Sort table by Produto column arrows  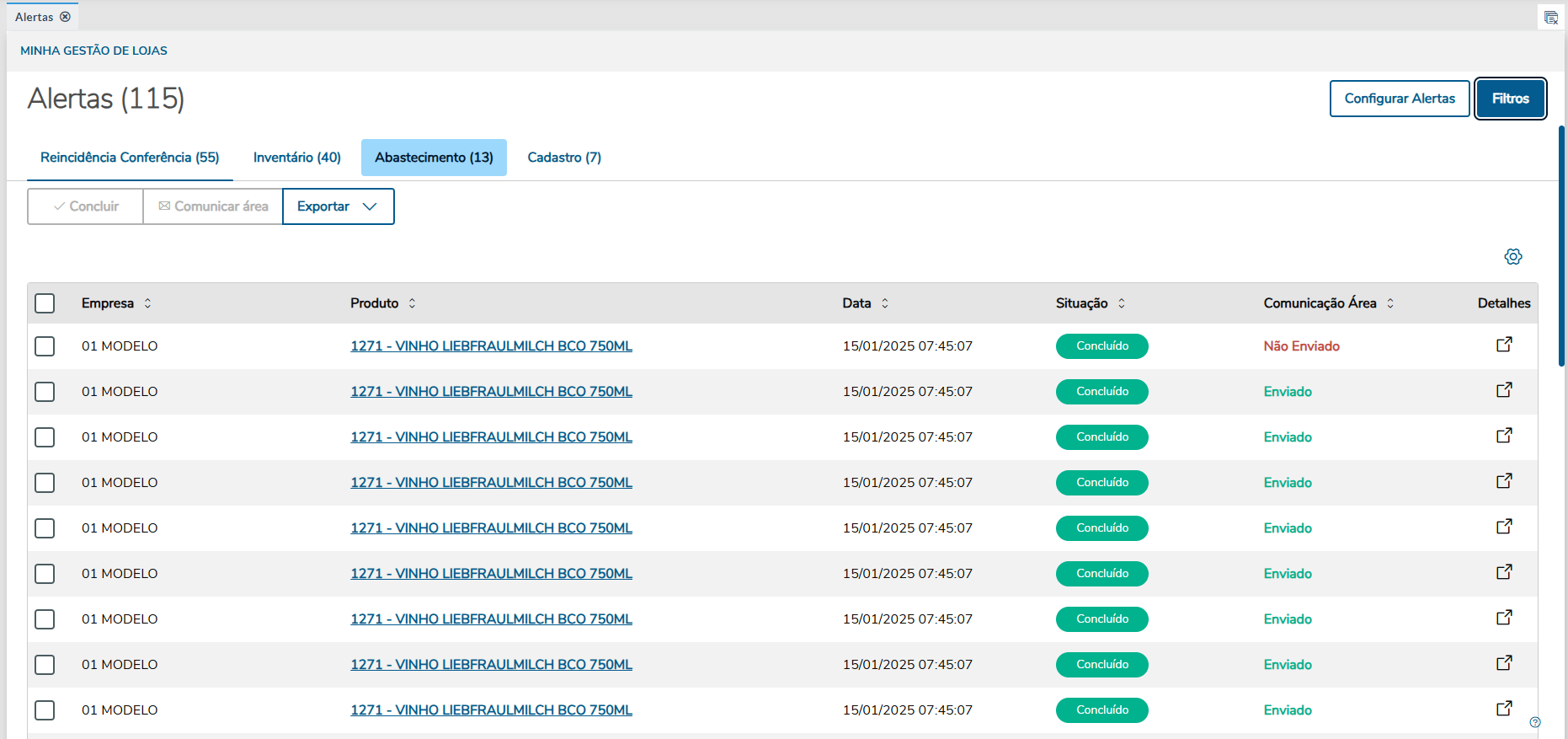412,303
